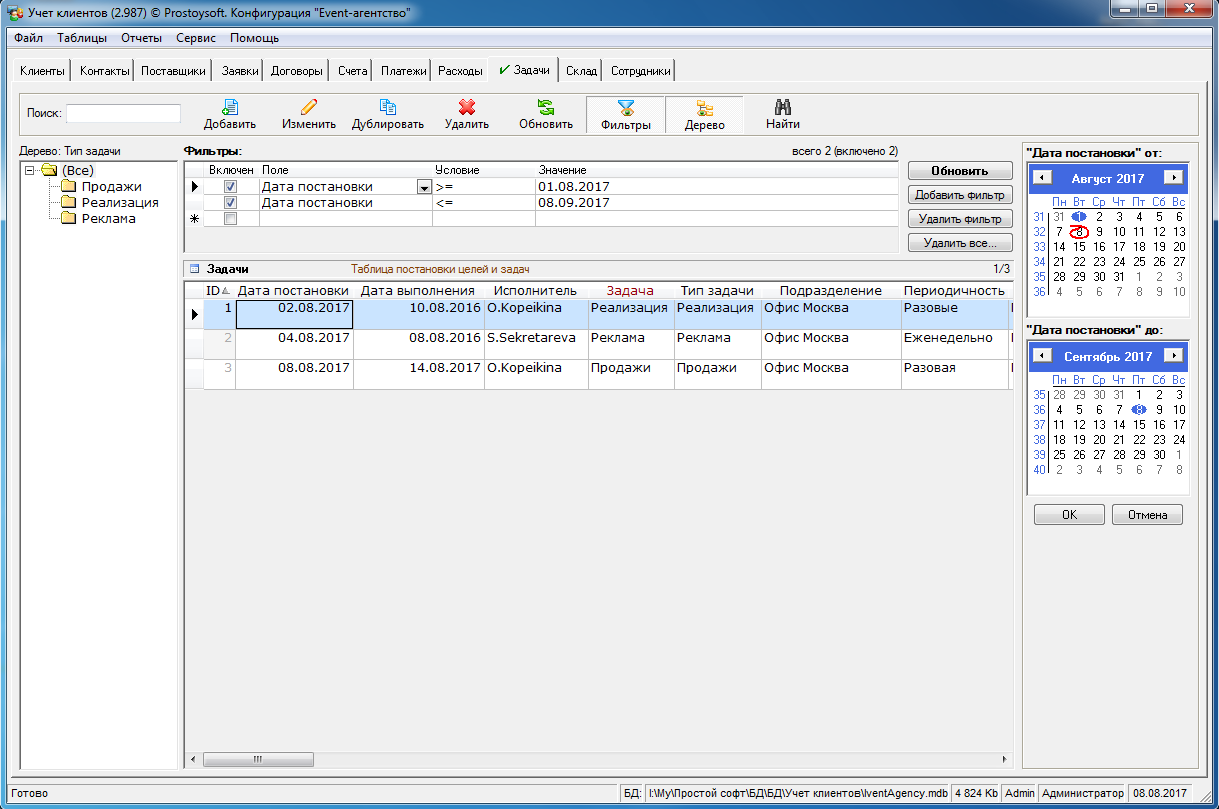
Task: Toggle the Дерево tree view icon
Action: tap(704, 108)
